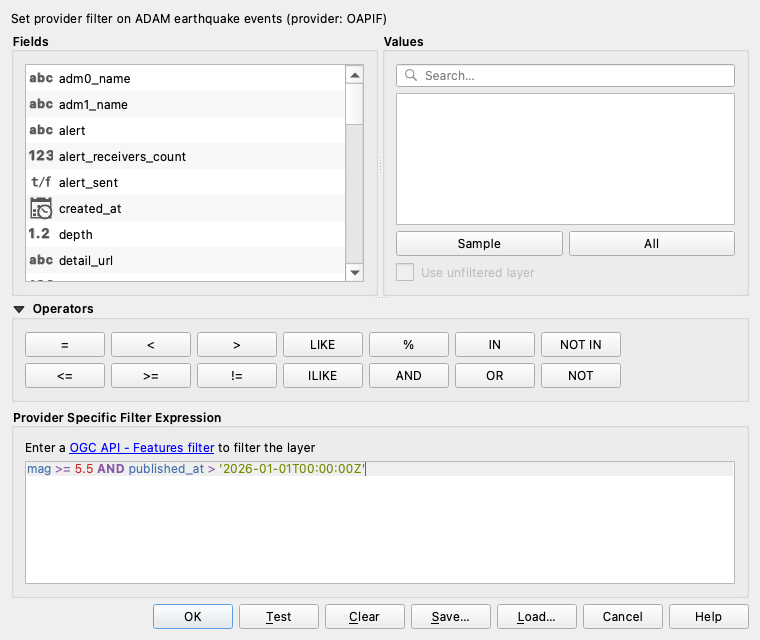Insert the OR operator

pyautogui.click(x=495, y=376)
